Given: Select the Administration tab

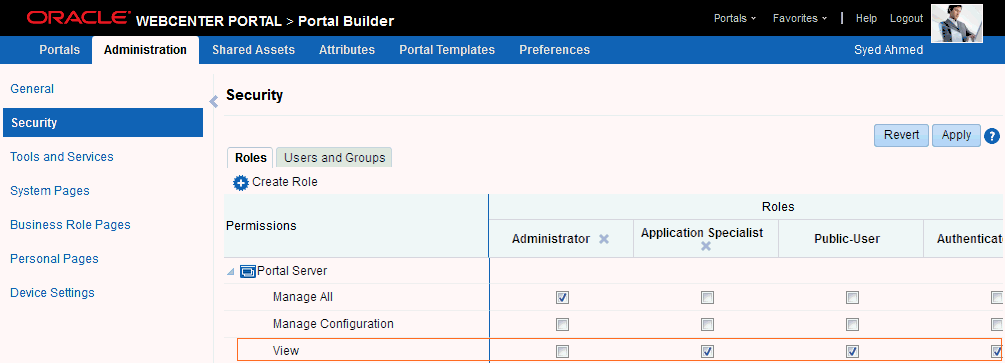Looking at the screenshot, I should [145, 50].
